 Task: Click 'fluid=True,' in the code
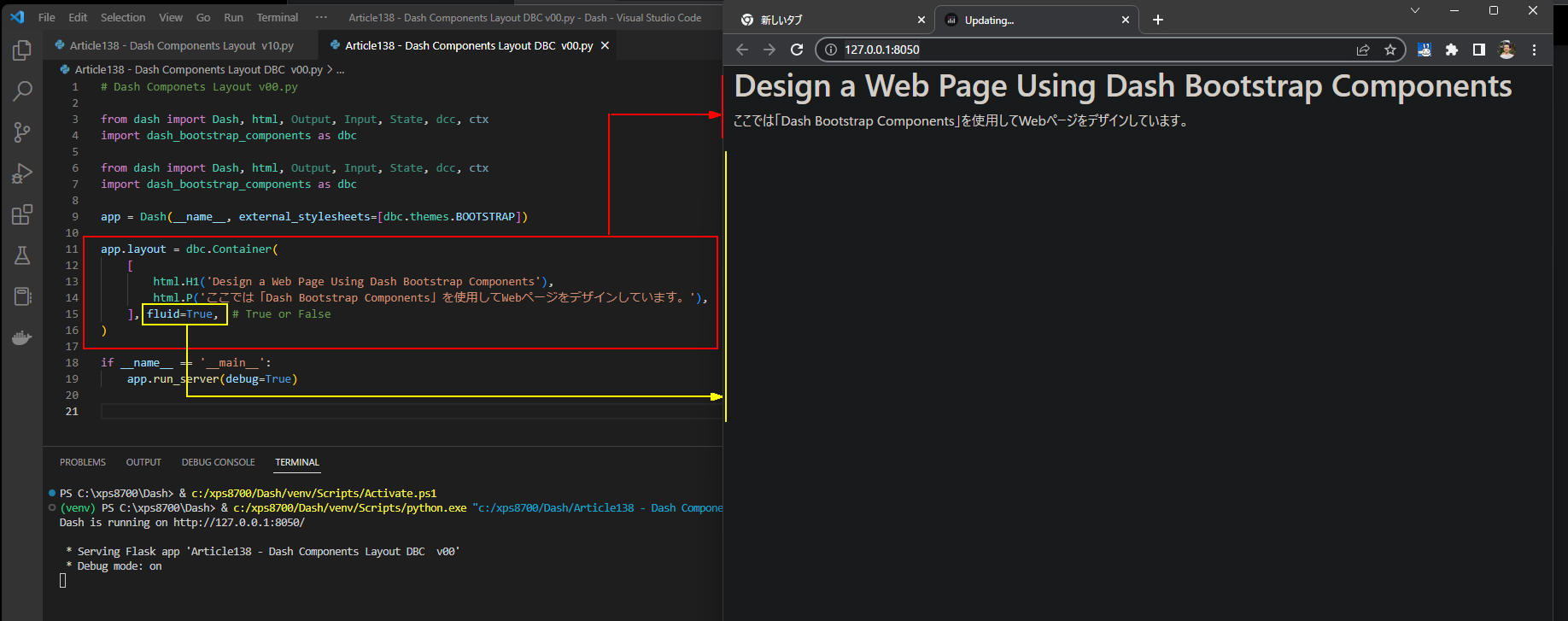coord(183,314)
